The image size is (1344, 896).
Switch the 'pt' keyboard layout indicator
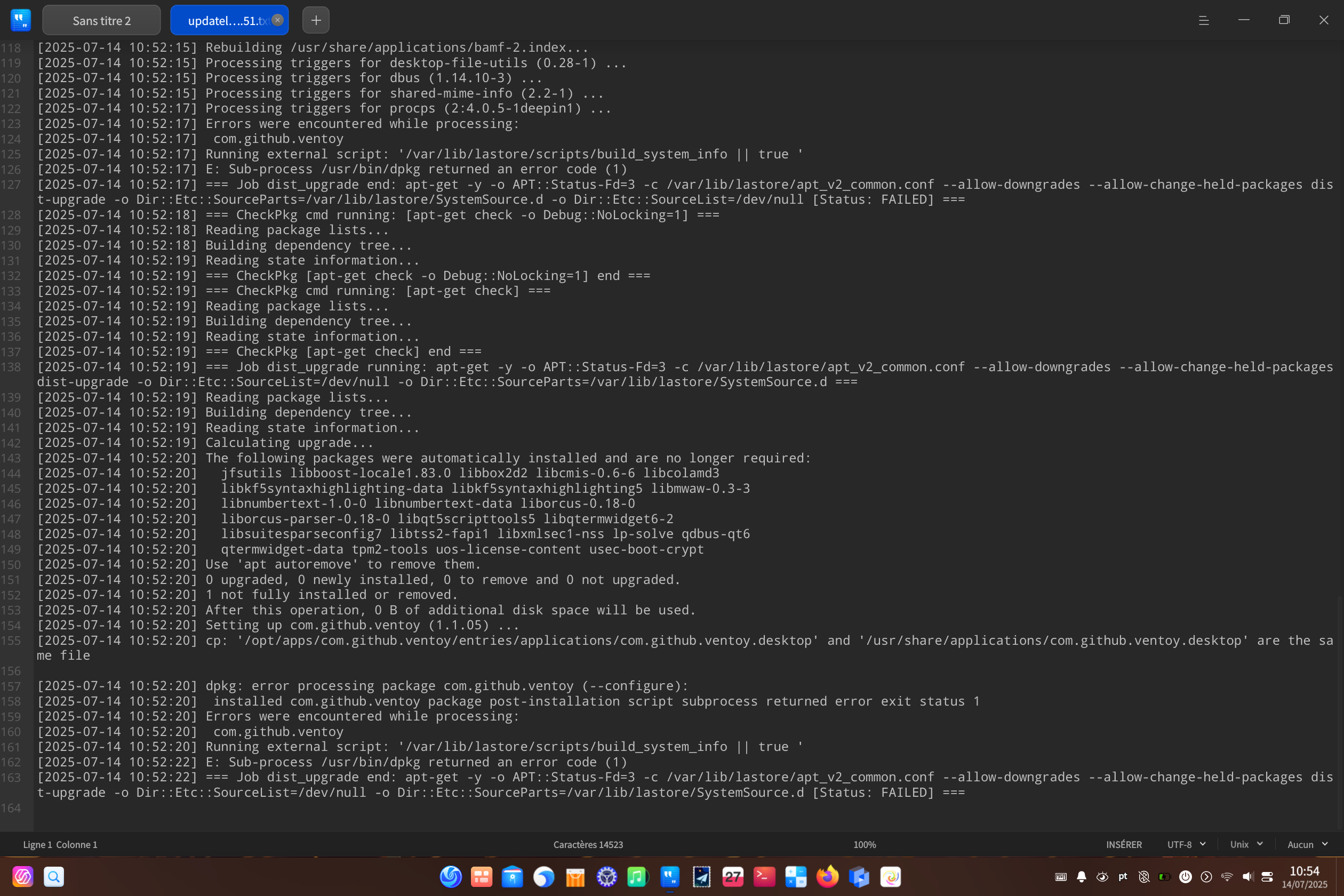[1123, 876]
